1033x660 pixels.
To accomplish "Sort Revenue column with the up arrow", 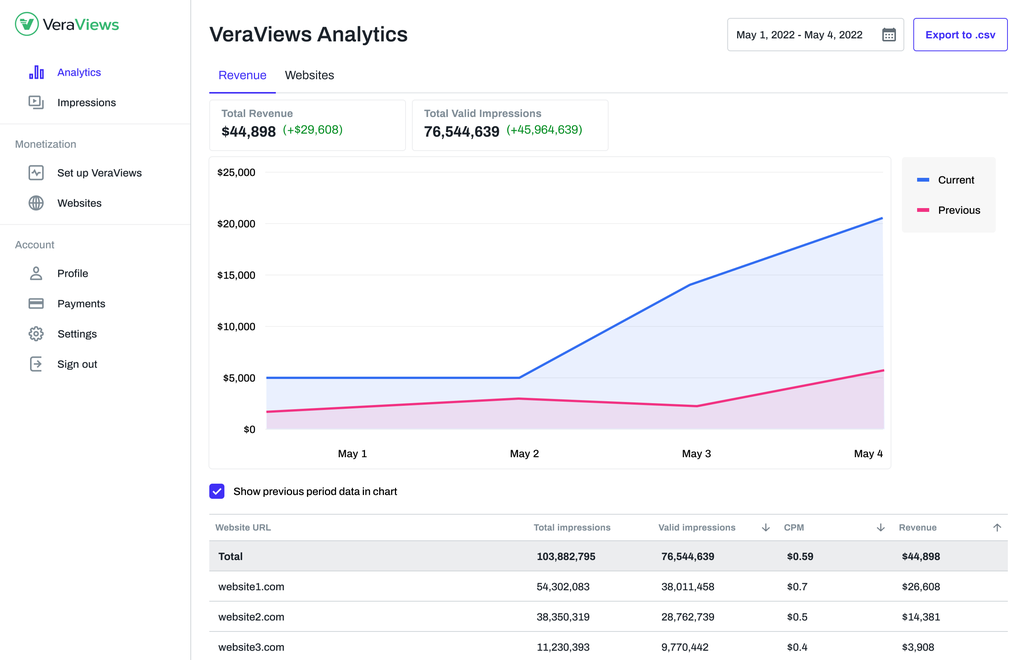I will (996, 528).
